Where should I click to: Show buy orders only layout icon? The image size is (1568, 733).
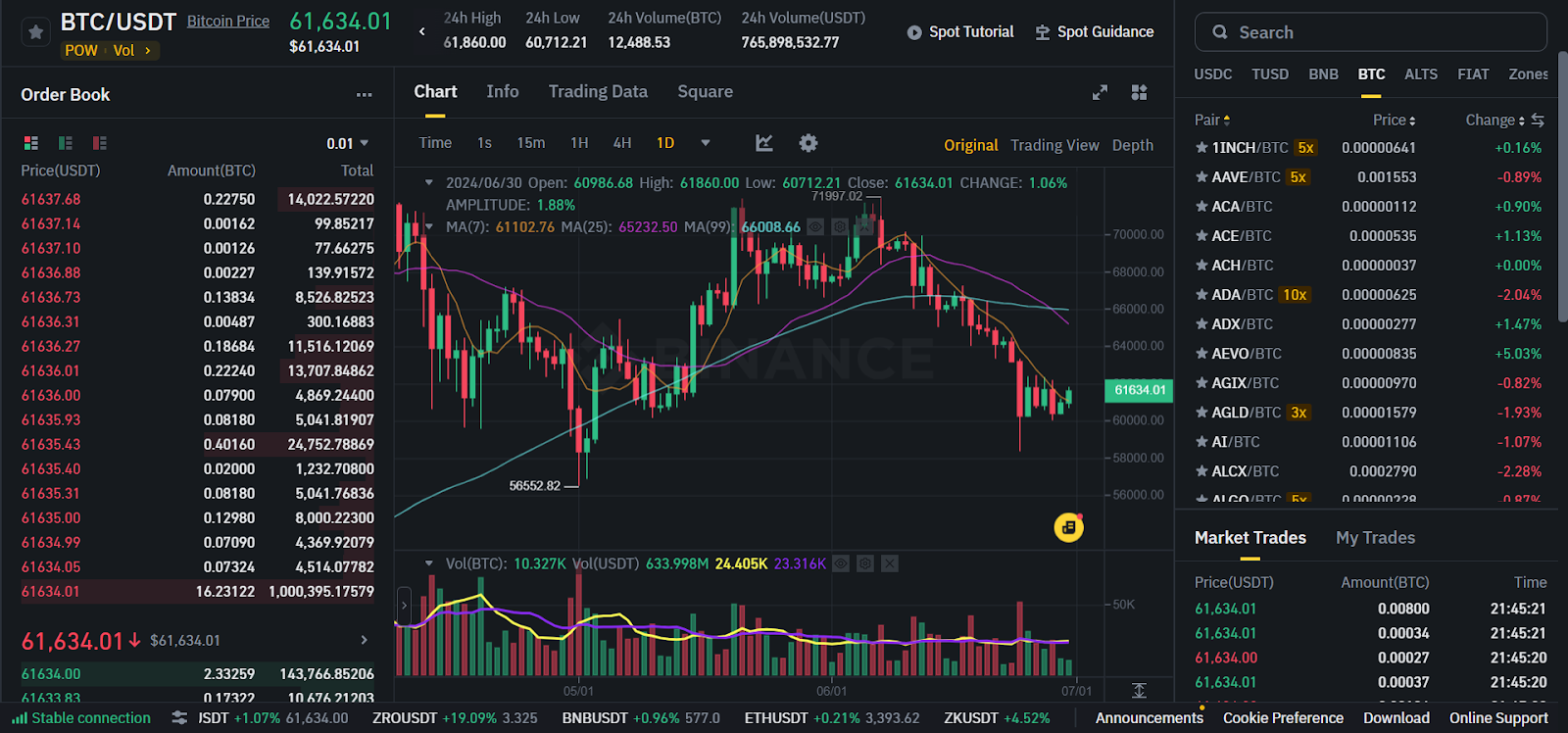coord(66,143)
